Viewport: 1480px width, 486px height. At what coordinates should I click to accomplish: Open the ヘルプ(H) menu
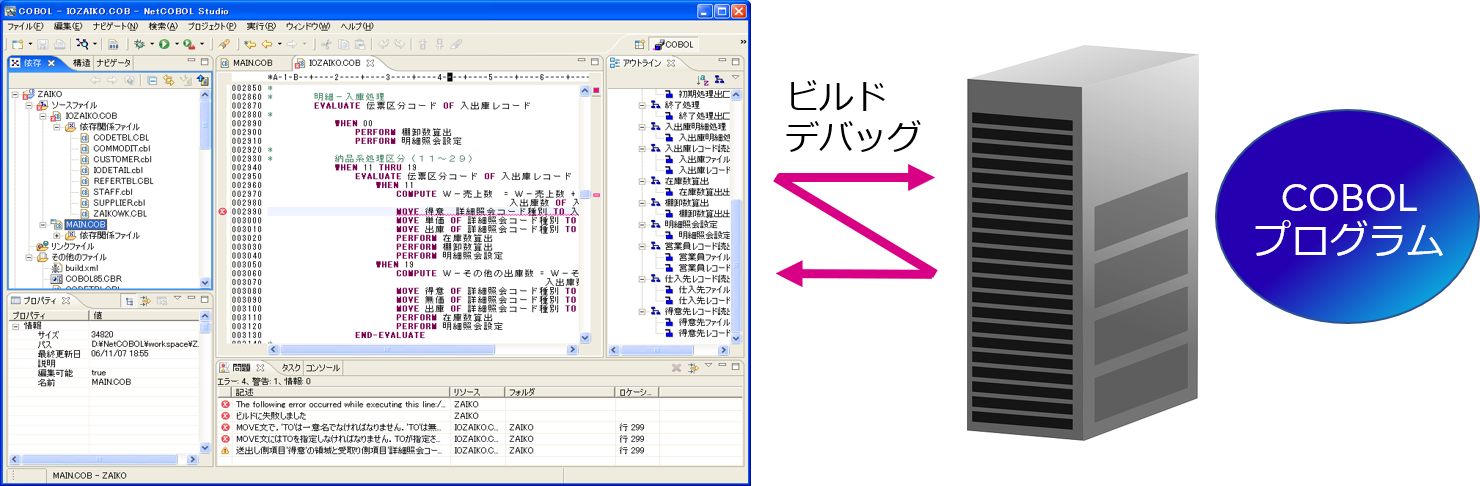[x=357, y=25]
